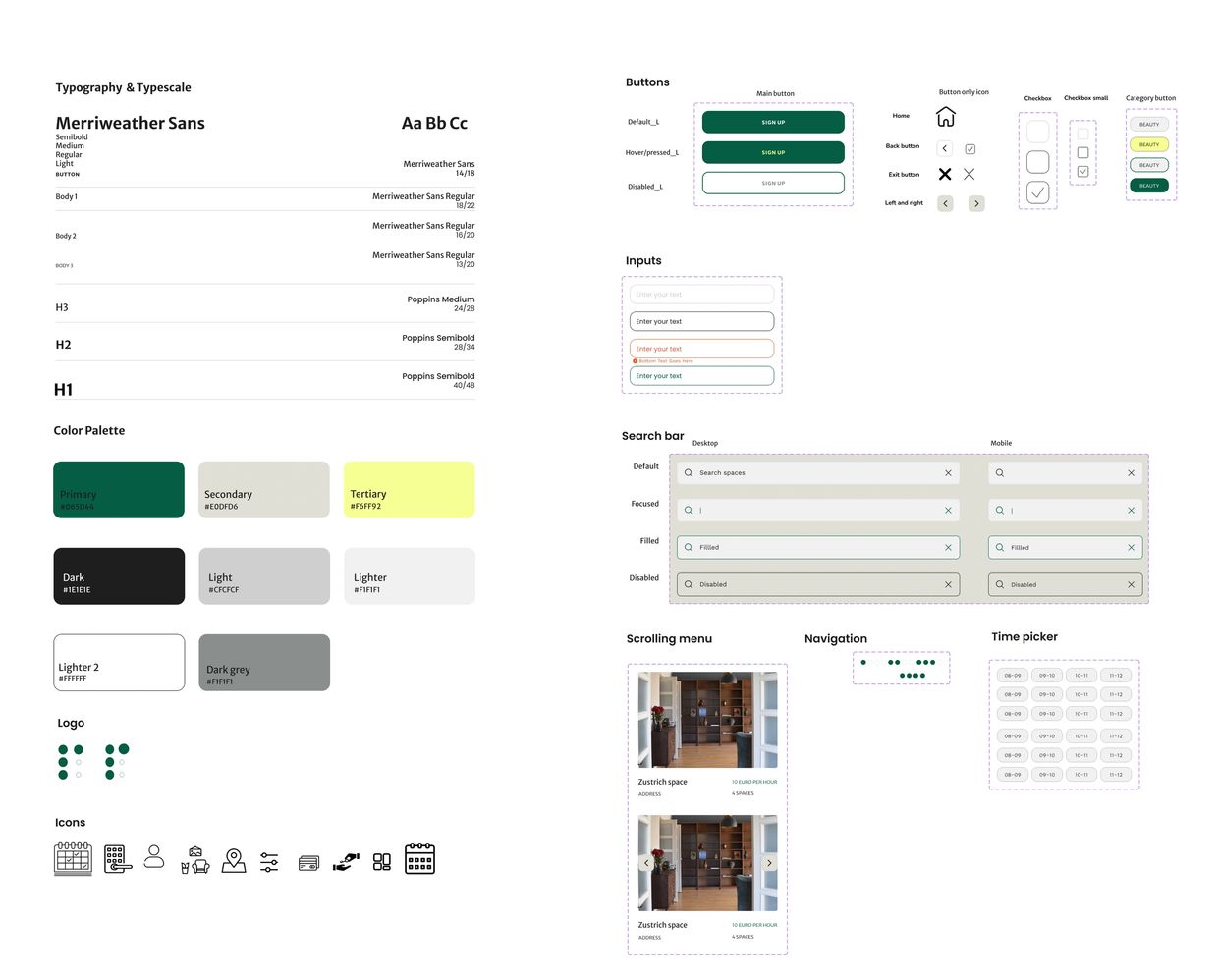Screen dimensions: 1218x980
Task: Click X in the Desktop Filled search bar
Action: click(x=948, y=548)
